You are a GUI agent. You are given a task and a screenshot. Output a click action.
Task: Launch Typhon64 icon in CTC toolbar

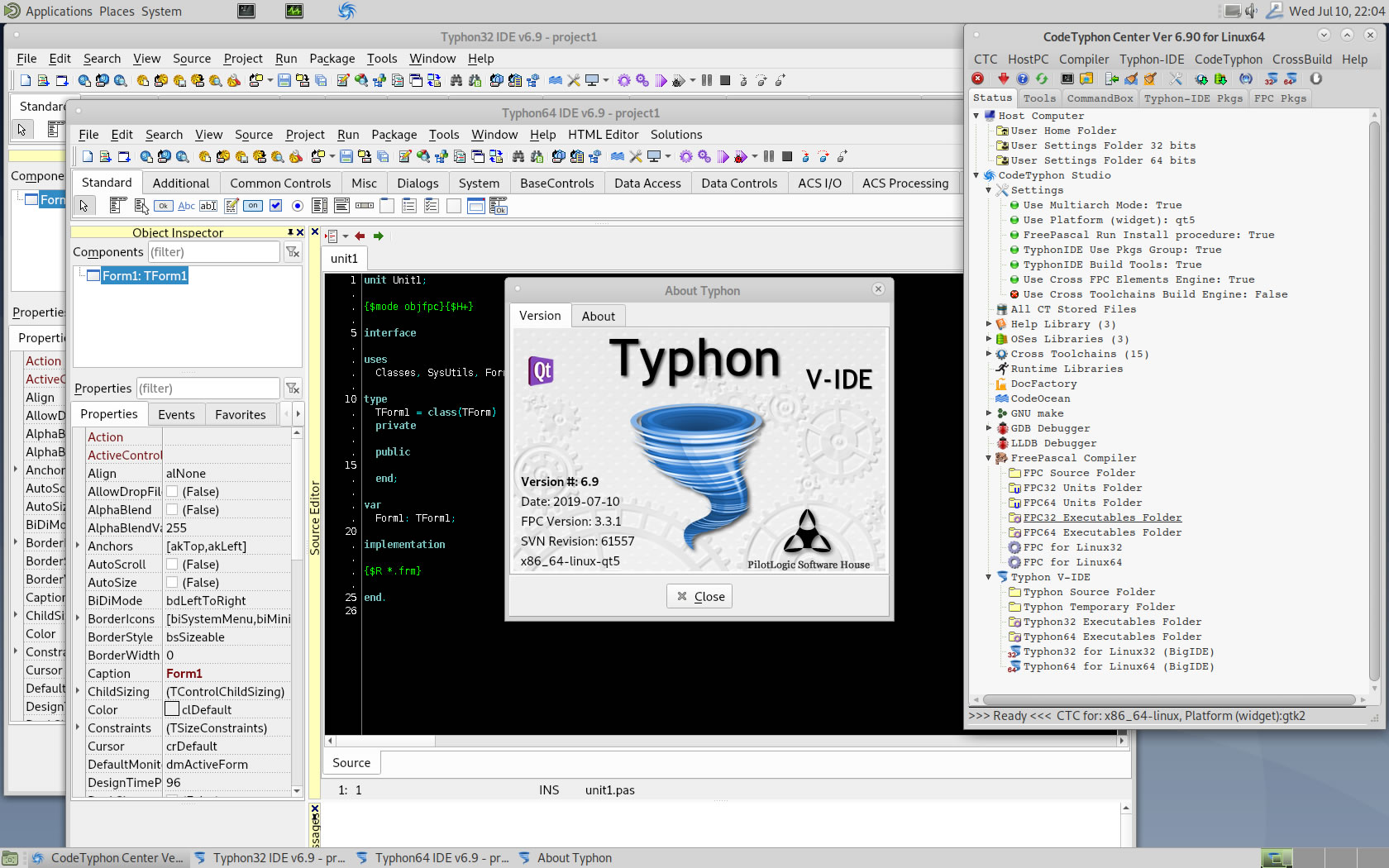click(1290, 79)
